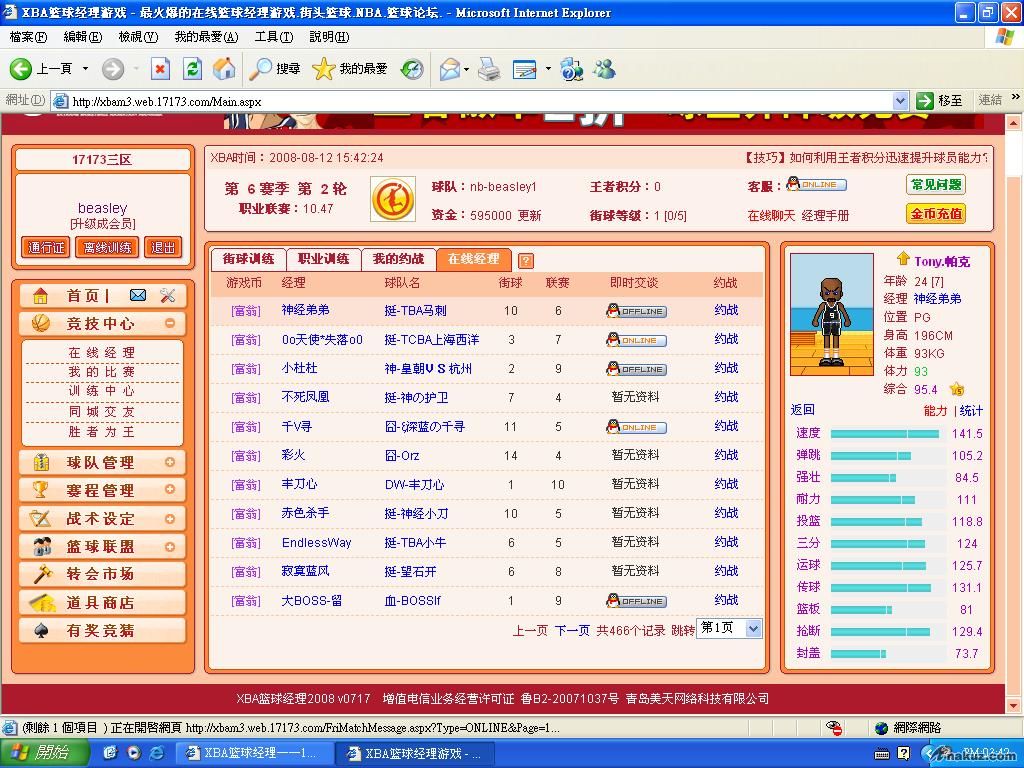Open the address bar dropdown arrow
Screen dimensions: 1024x768
tap(901, 101)
